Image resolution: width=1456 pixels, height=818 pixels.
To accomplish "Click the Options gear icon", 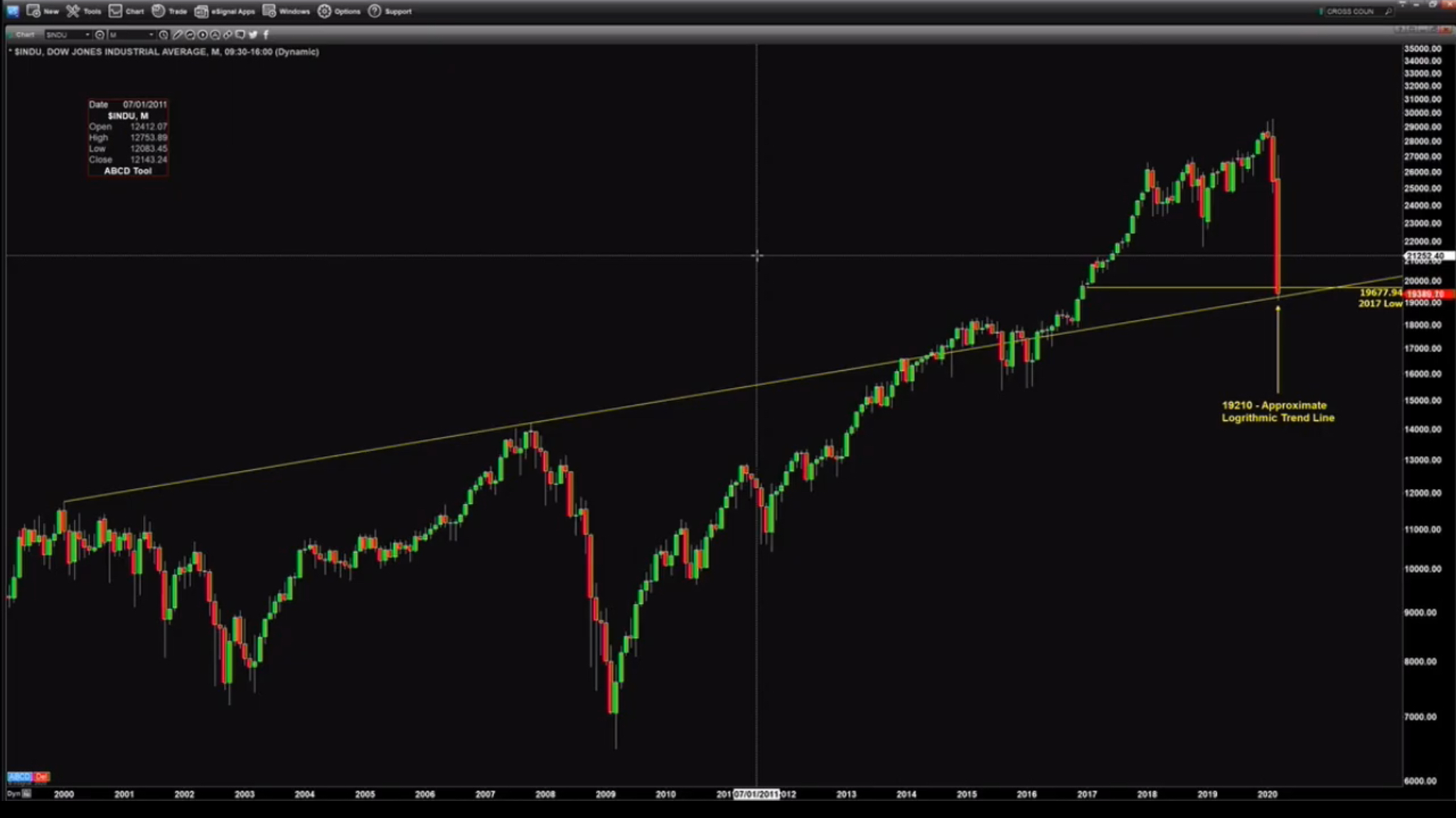I will 324,11.
